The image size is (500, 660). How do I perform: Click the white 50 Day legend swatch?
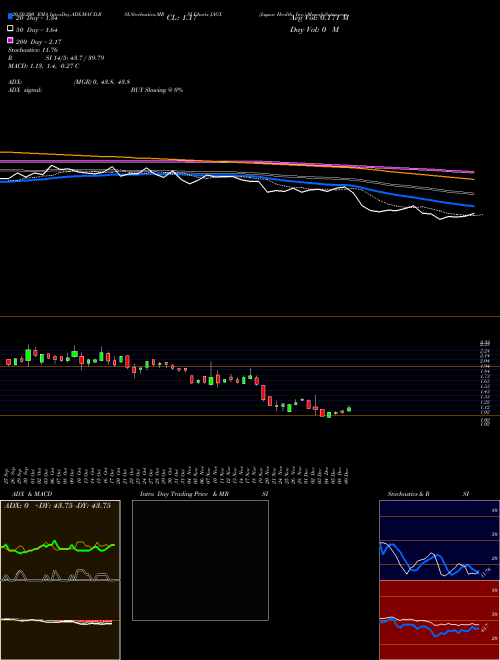pos(10,28)
